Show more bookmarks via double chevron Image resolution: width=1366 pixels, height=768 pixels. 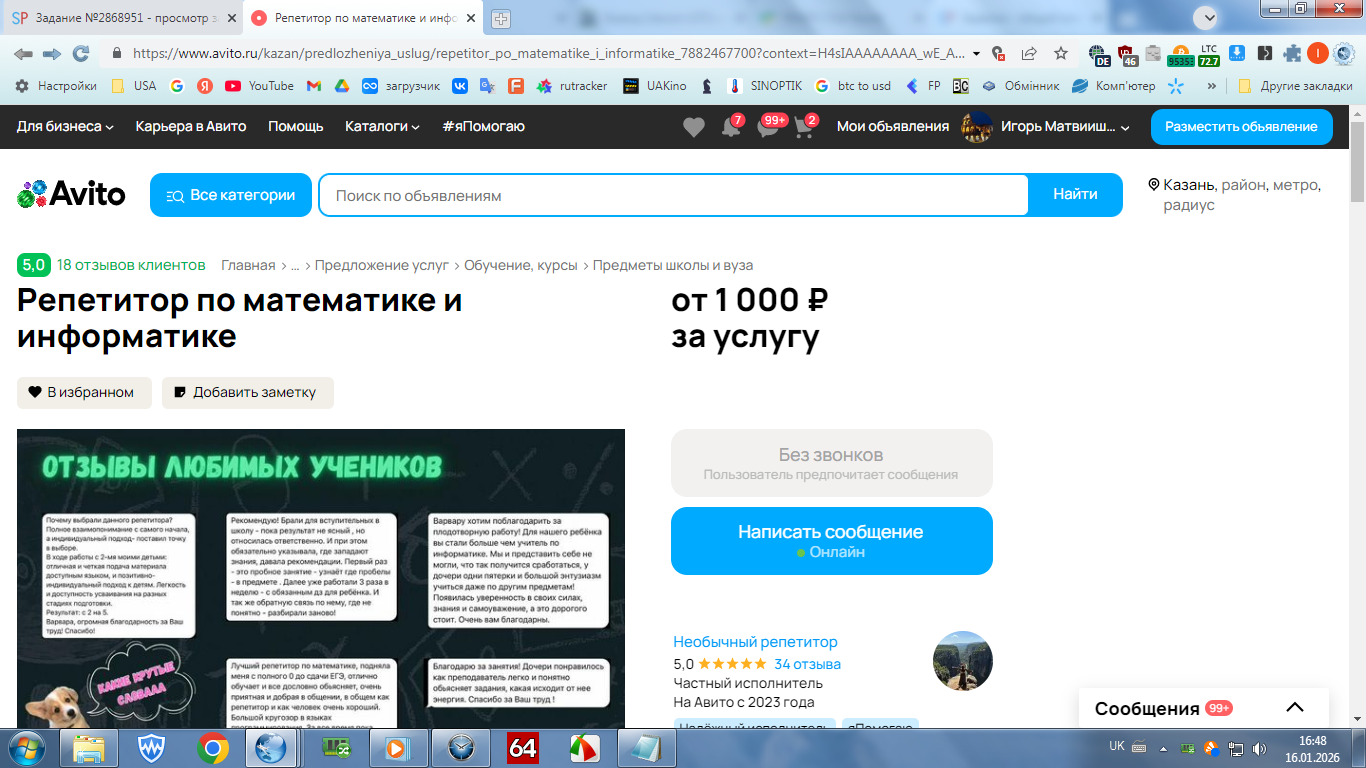(1212, 86)
